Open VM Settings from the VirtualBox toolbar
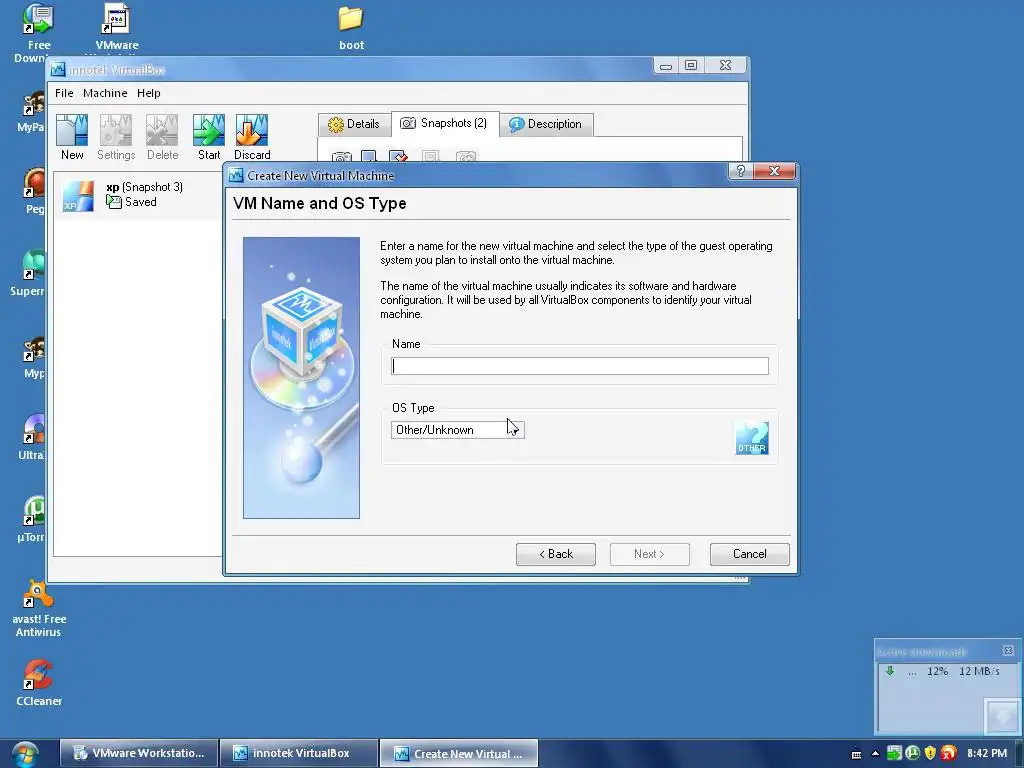Viewport: 1024px width, 768px height. 116,137
